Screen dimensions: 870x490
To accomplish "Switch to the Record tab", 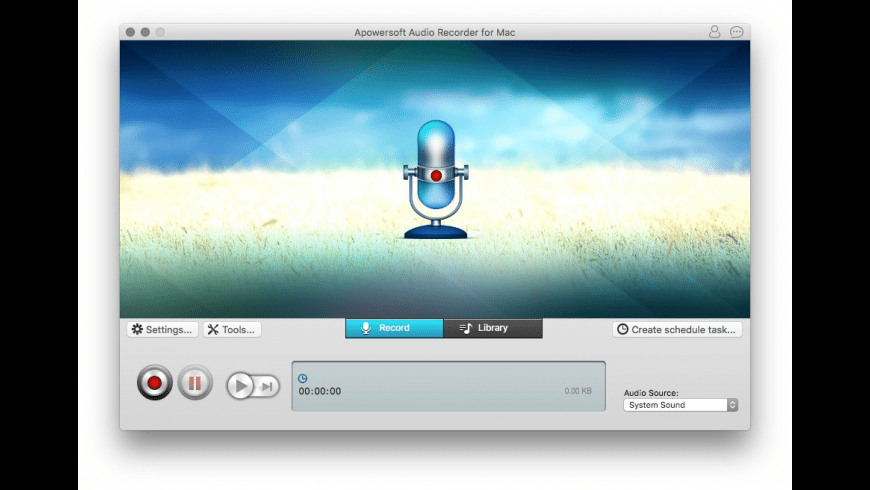I will pyautogui.click(x=394, y=328).
